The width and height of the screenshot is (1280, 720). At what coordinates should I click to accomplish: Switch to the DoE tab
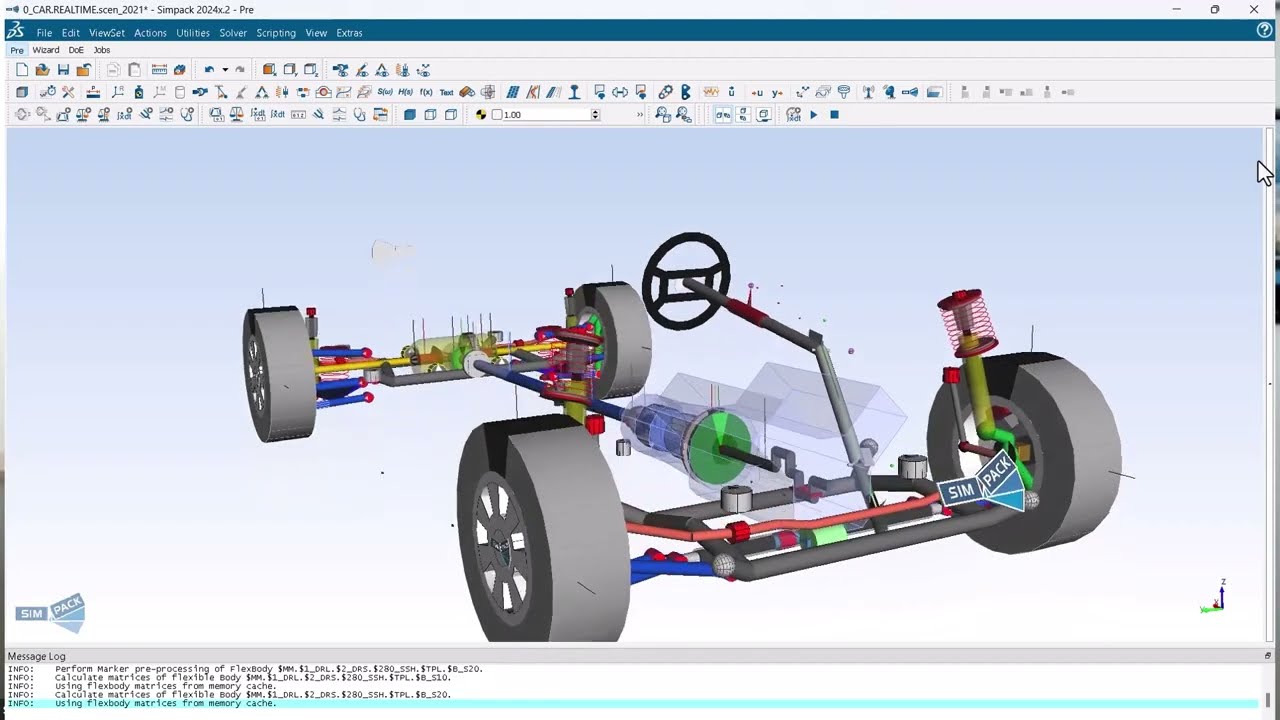tap(76, 50)
